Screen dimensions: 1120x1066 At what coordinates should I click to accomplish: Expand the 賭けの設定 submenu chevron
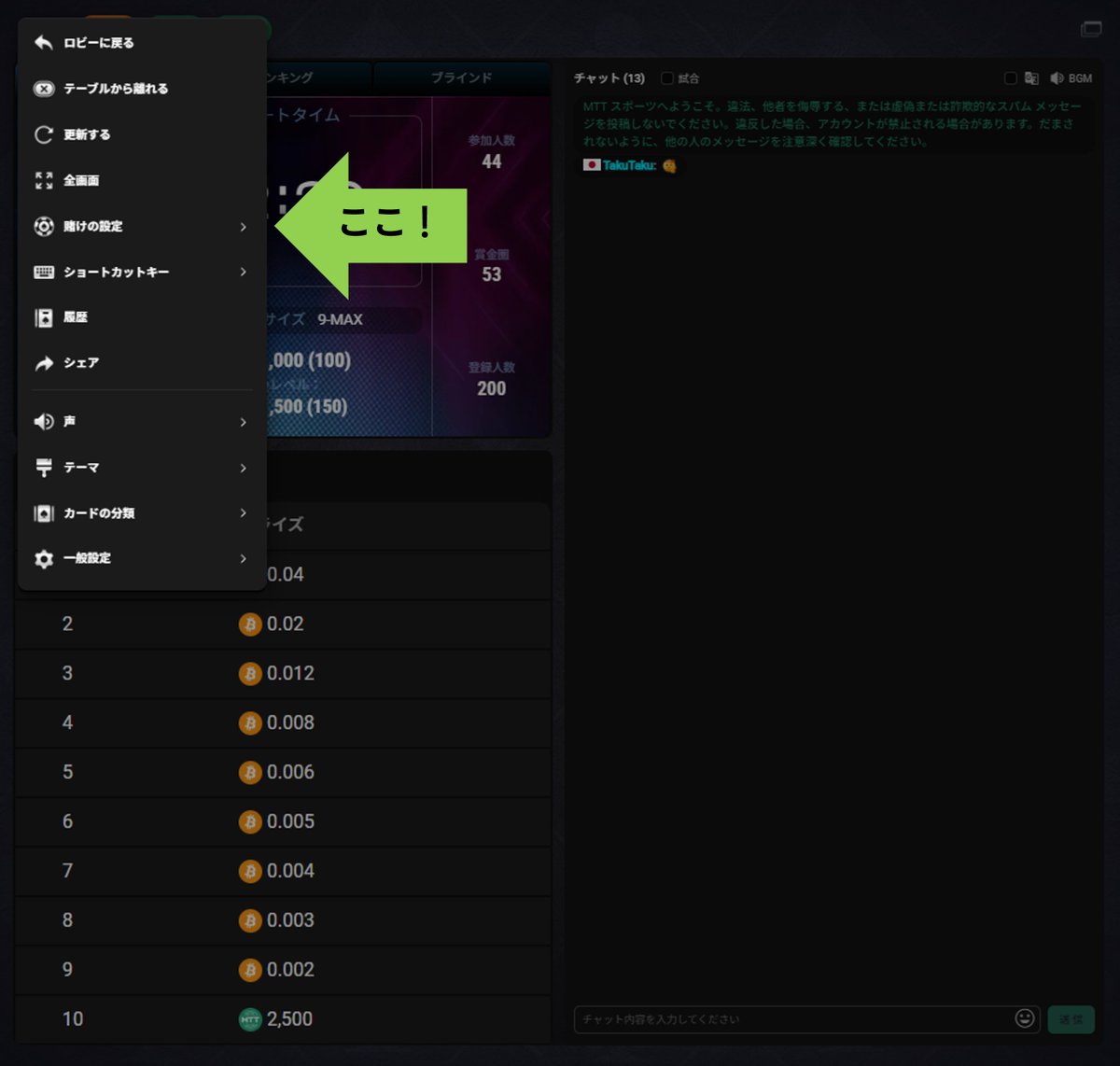pos(243,227)
